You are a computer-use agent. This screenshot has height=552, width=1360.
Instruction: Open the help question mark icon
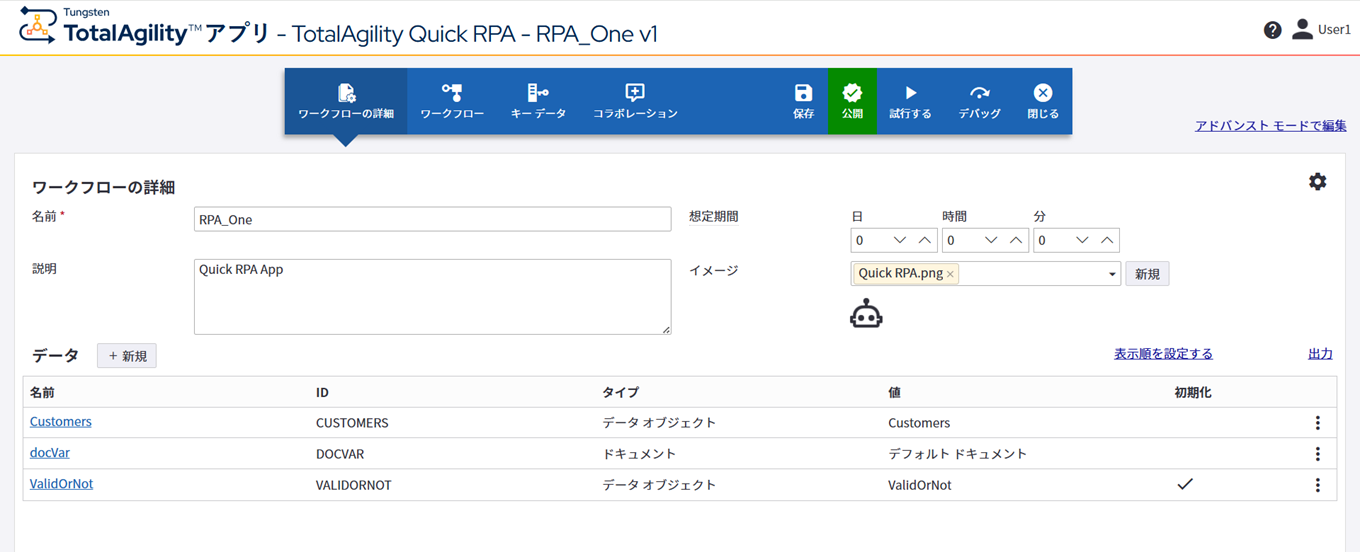point(1272,30)
